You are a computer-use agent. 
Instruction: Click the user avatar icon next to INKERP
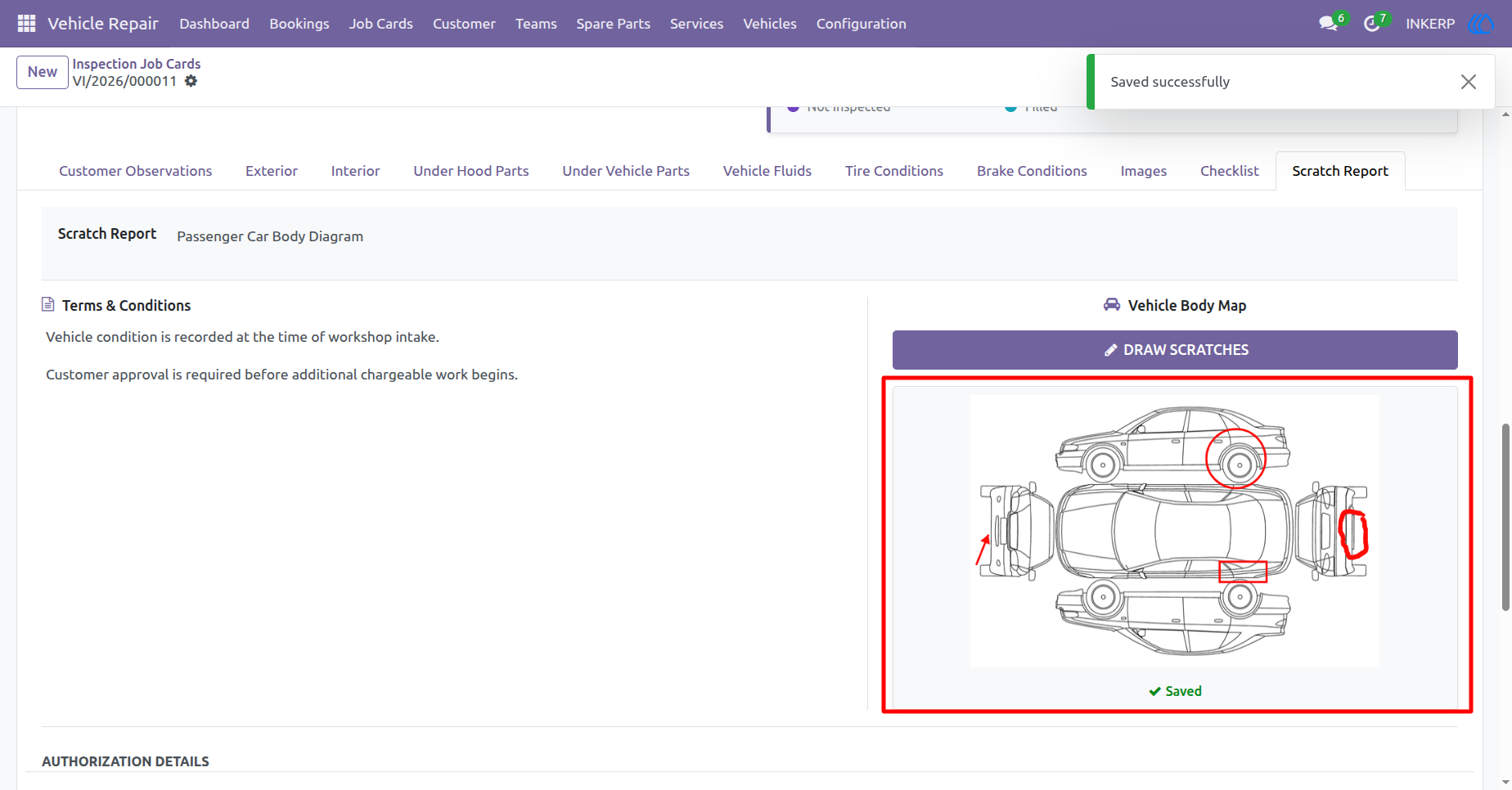point(1481,24)
